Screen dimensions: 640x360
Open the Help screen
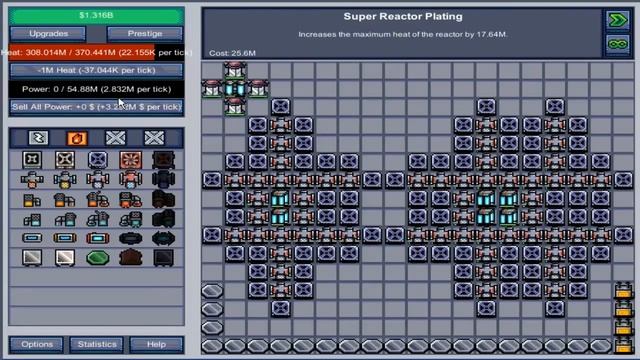coord(156,344)
